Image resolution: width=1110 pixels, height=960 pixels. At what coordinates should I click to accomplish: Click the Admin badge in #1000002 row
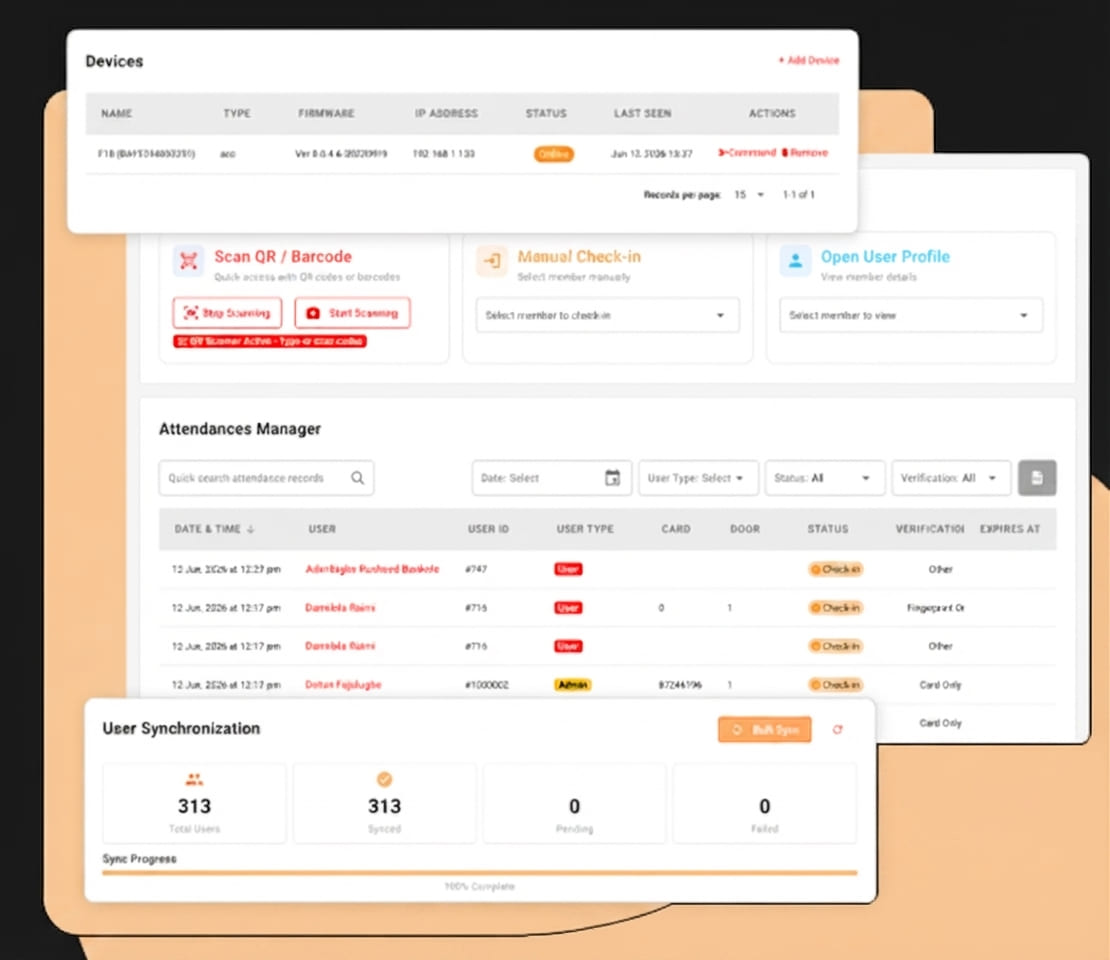(x=572, y=685)
